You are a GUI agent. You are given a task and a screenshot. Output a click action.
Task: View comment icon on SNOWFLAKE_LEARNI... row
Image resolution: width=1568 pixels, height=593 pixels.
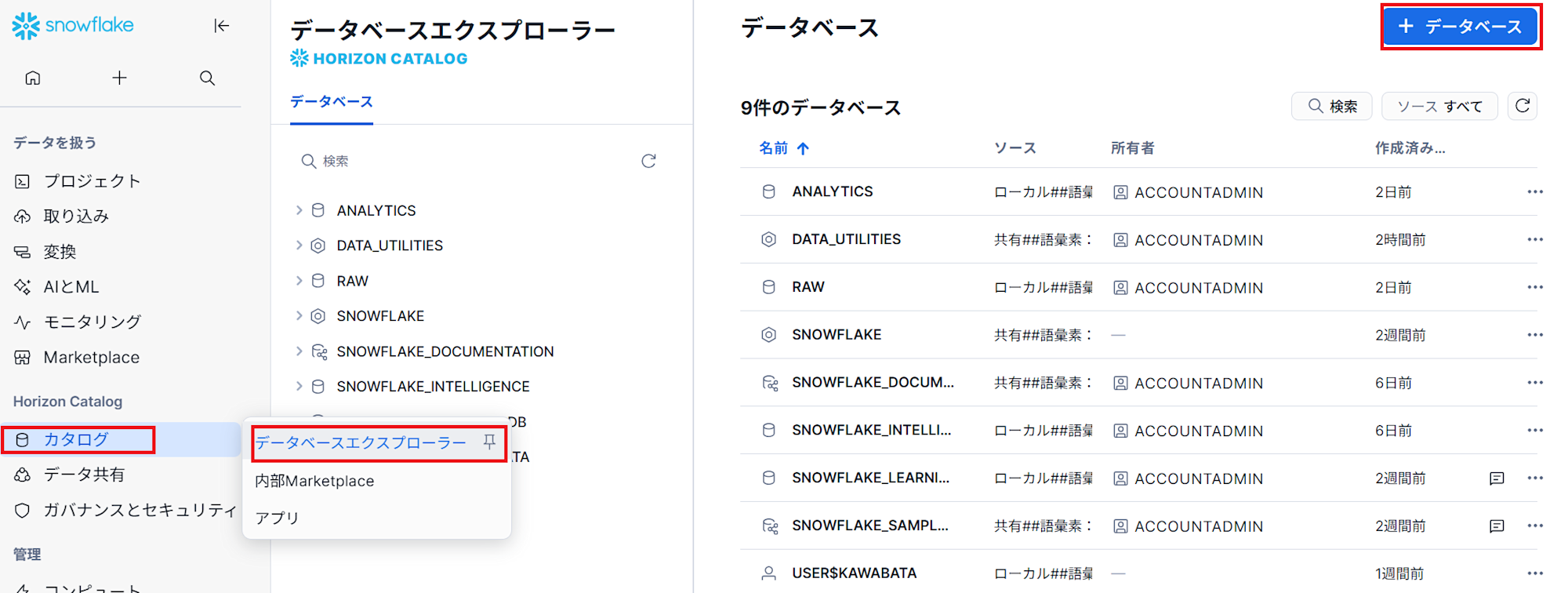tap(1497, 478)
